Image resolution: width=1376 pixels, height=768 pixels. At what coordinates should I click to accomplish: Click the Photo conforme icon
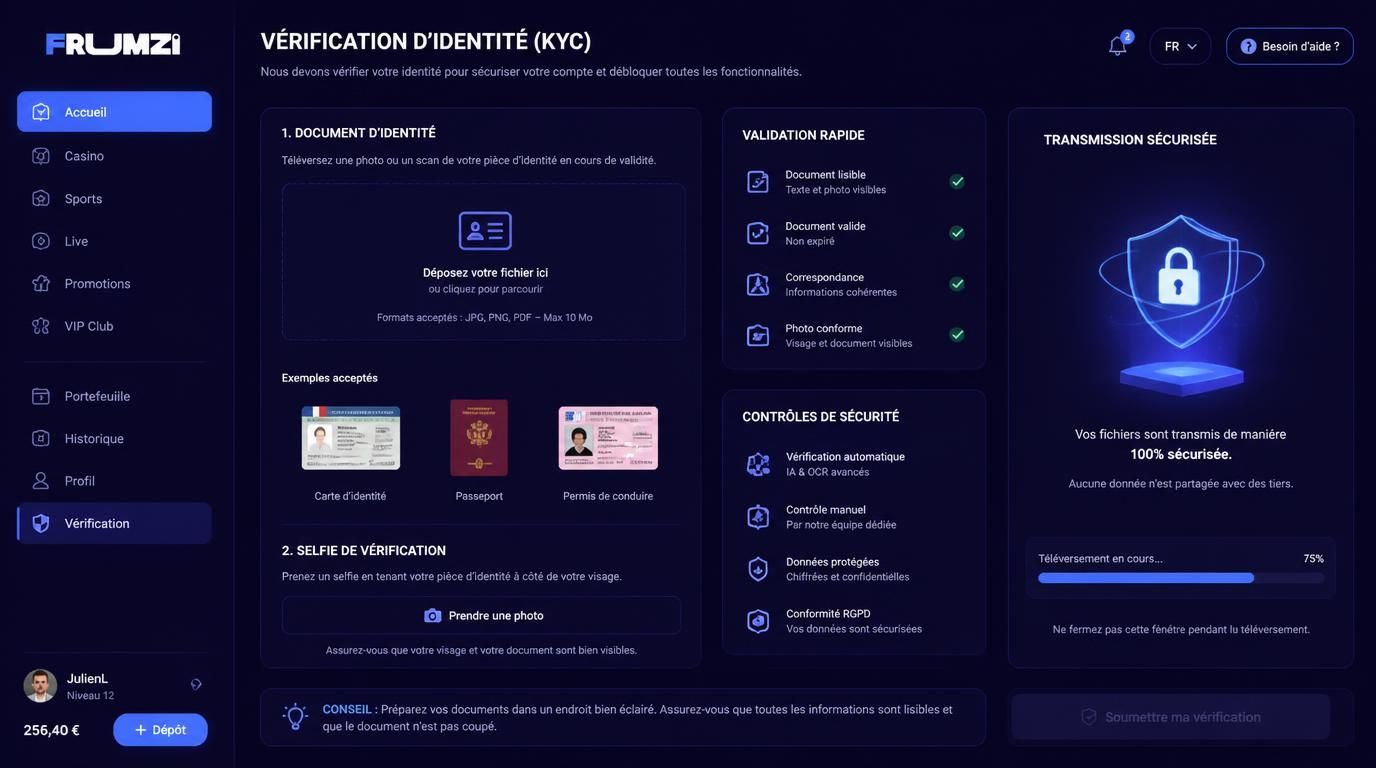coord(758,335)
